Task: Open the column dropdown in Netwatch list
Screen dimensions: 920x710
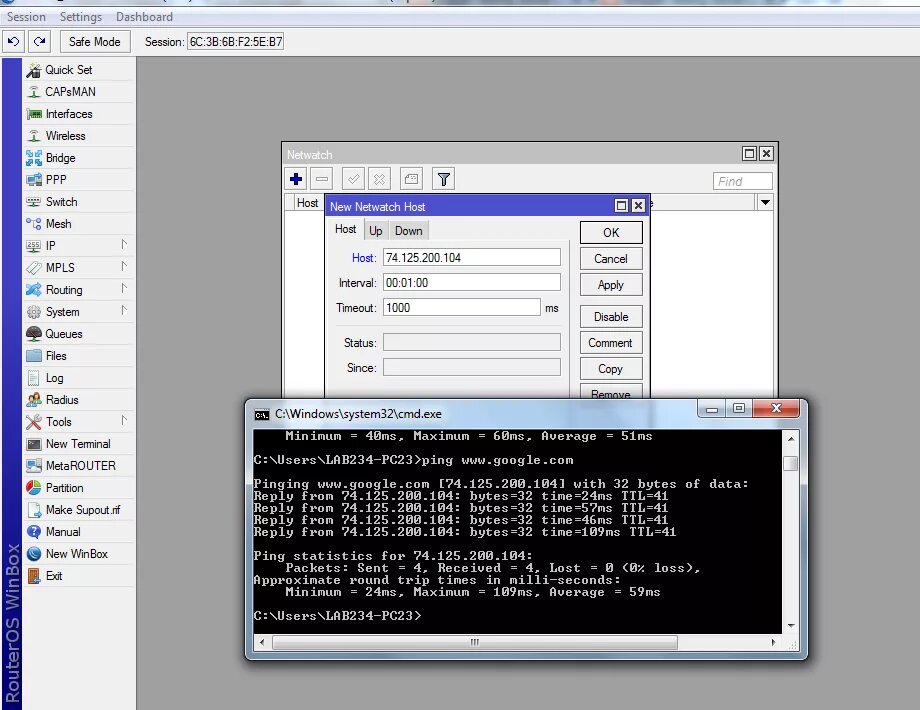Action: tap(764, 202)
